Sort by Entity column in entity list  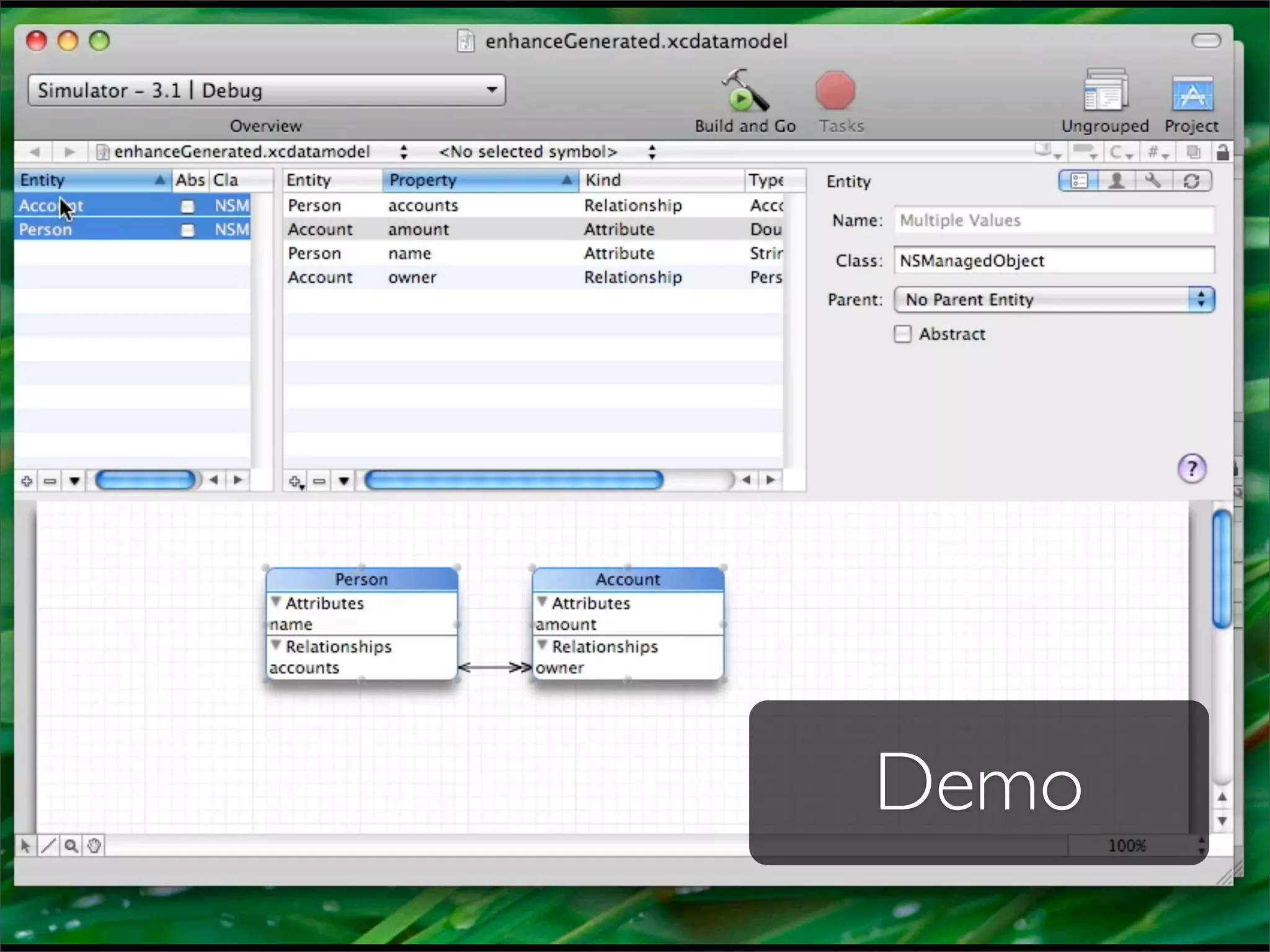93,180
